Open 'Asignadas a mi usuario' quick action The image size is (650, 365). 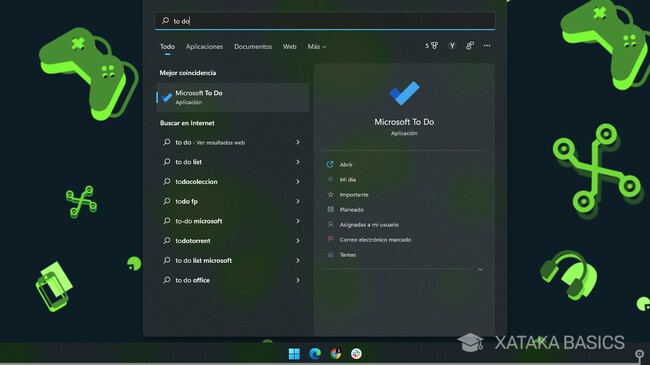point(369,225)
